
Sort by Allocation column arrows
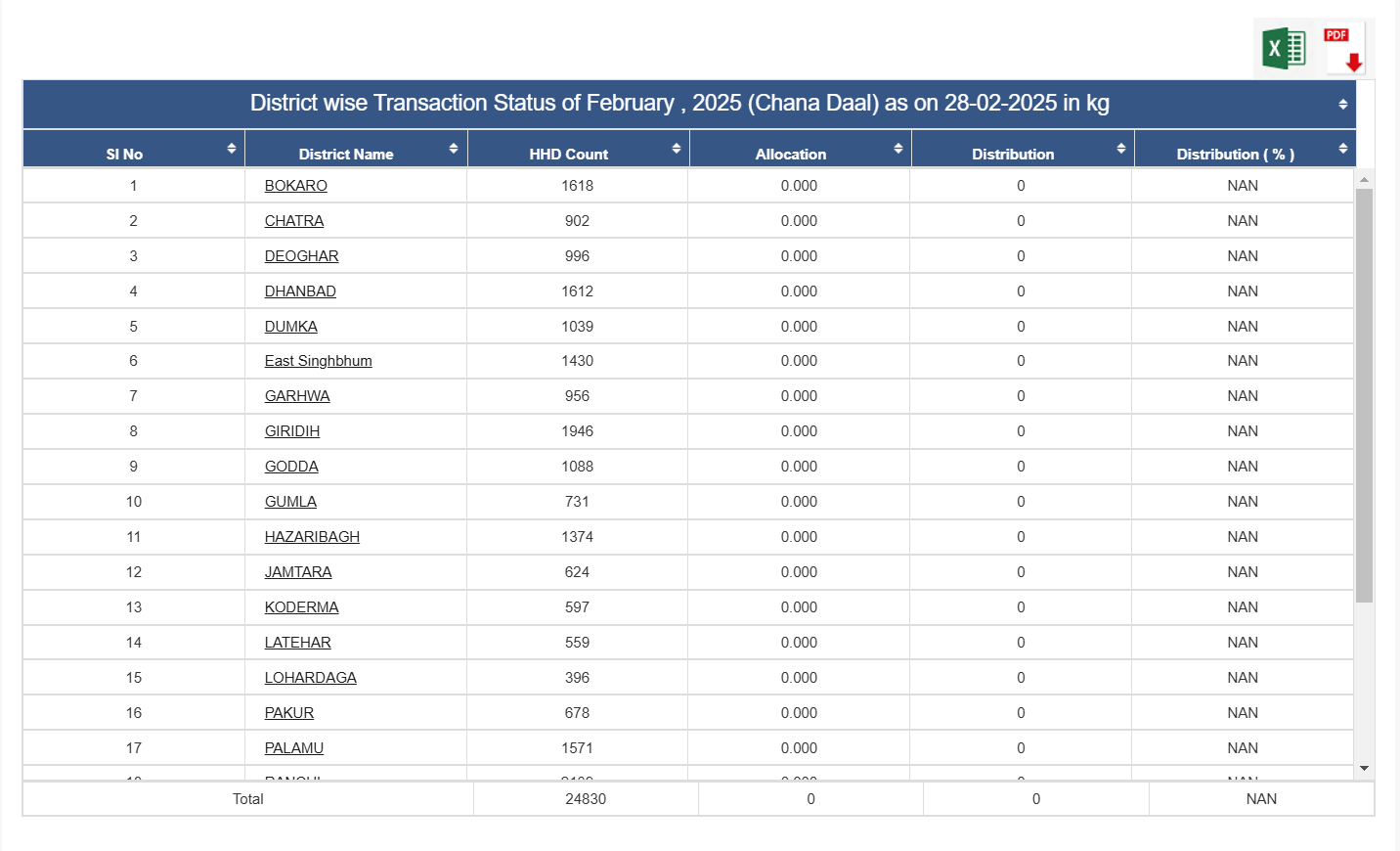tap(898, 149)
